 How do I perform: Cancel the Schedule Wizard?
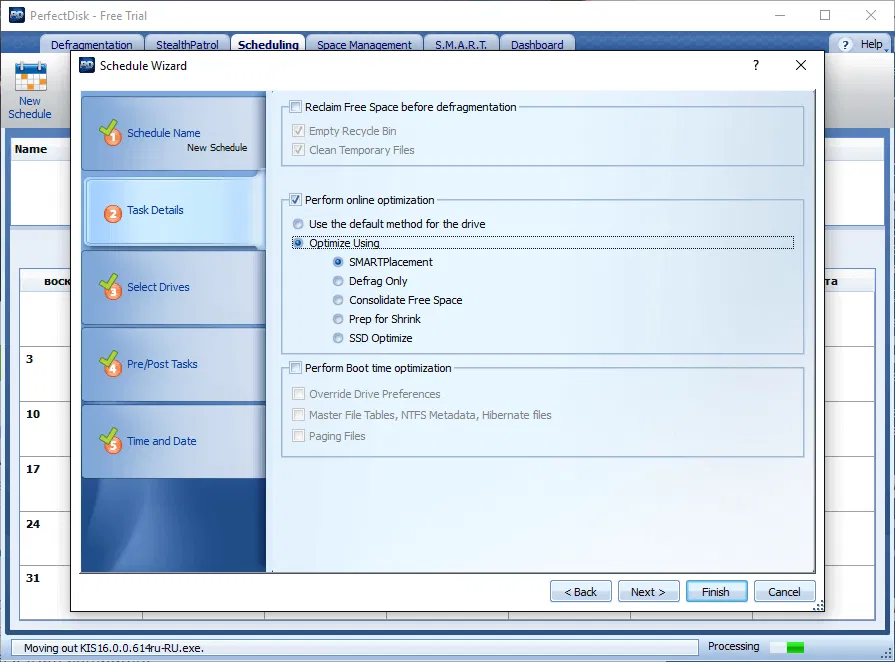(x=784, y=592)
